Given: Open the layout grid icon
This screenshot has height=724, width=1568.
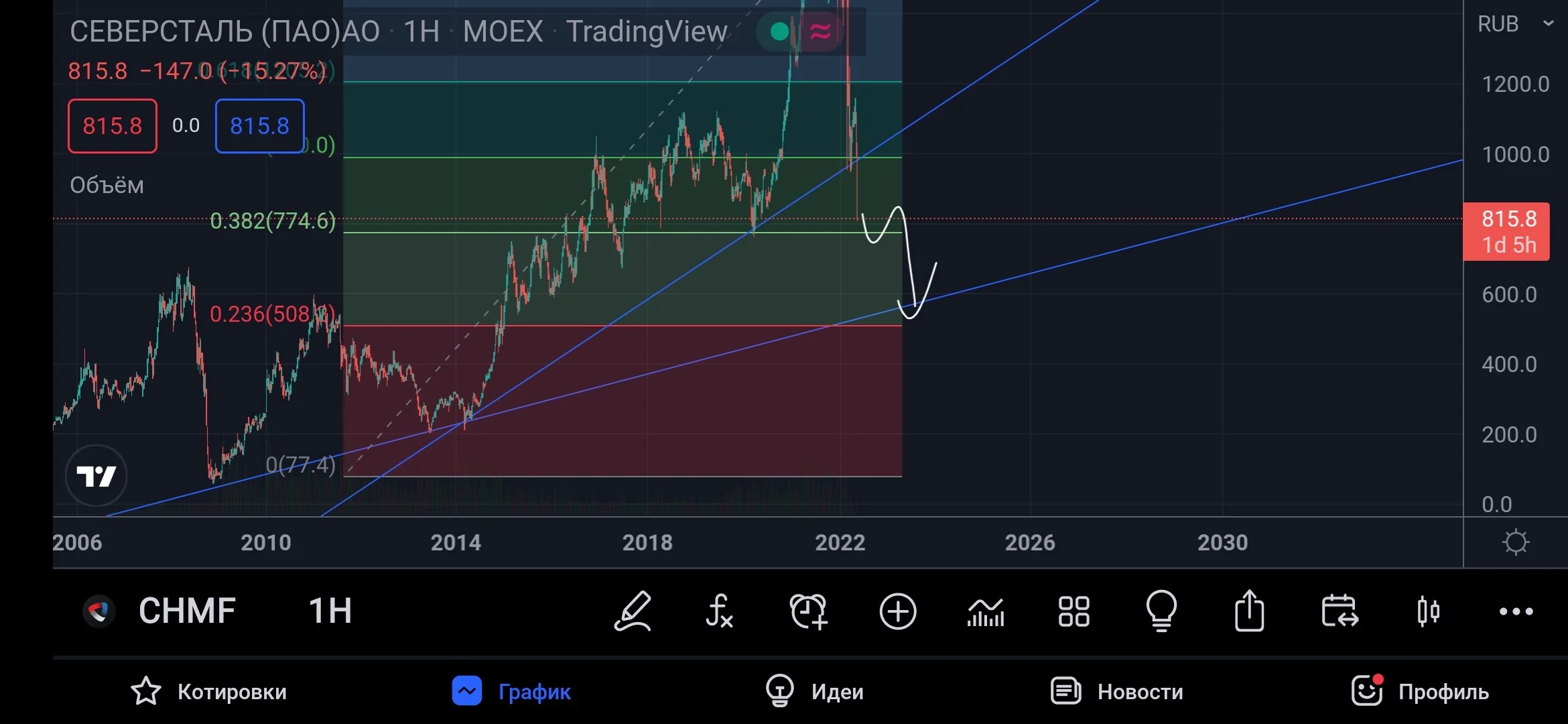Looking at the screenshot, I should 1073,611.
